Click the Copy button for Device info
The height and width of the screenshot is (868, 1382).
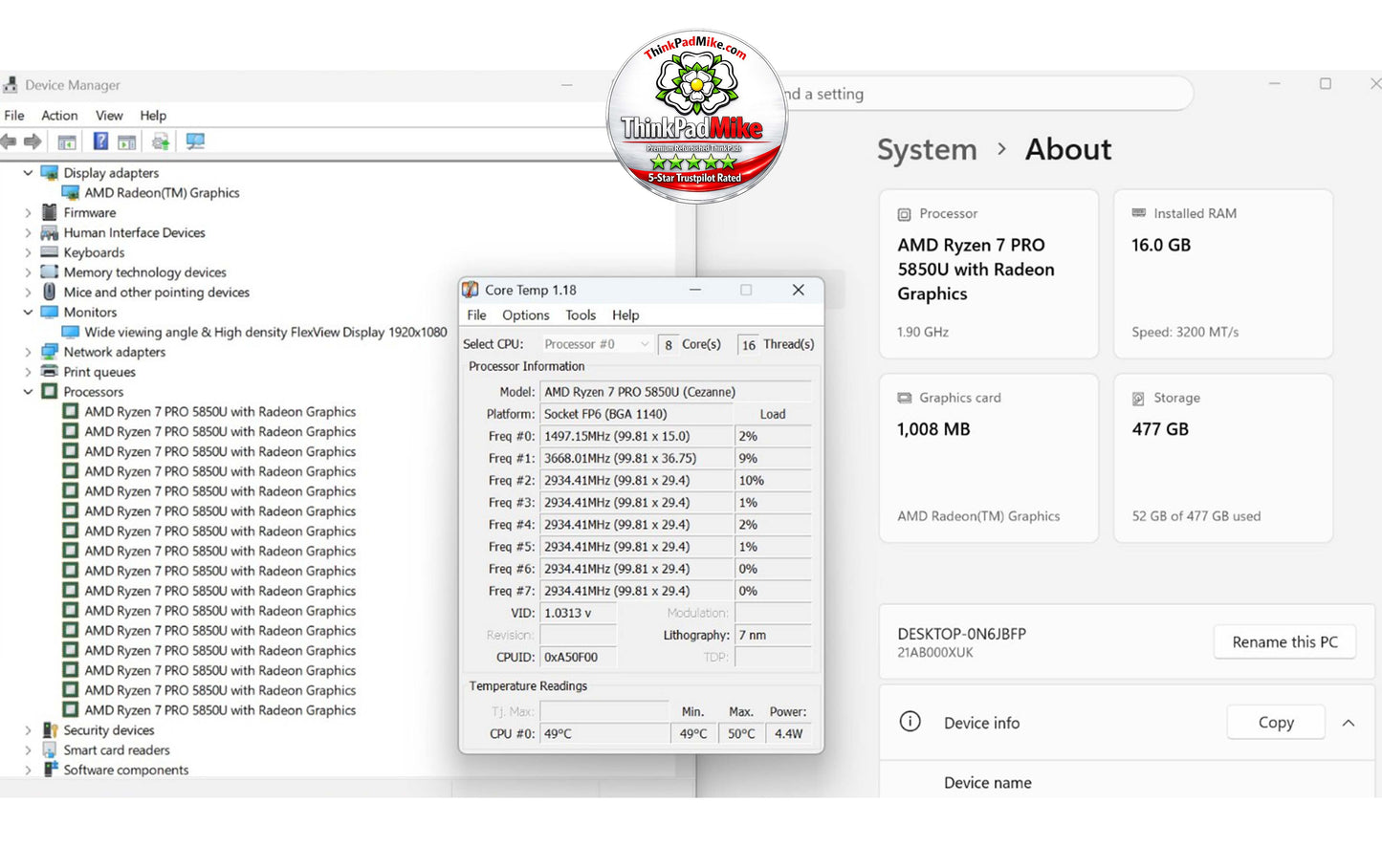(1276, 723)
